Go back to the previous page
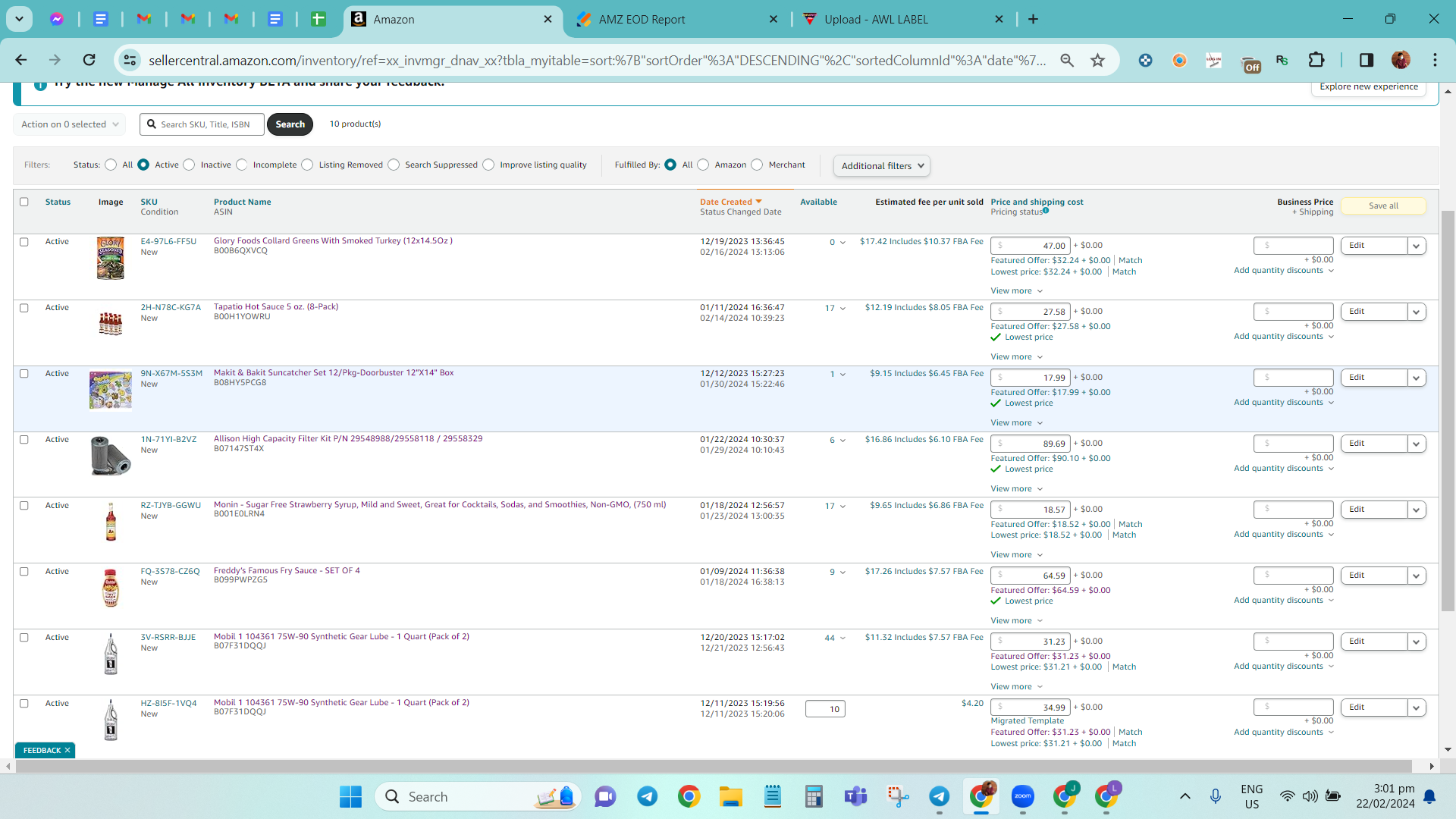This screenshot has height=819, width=1456. pyautogui.click(x=21, y=60)
